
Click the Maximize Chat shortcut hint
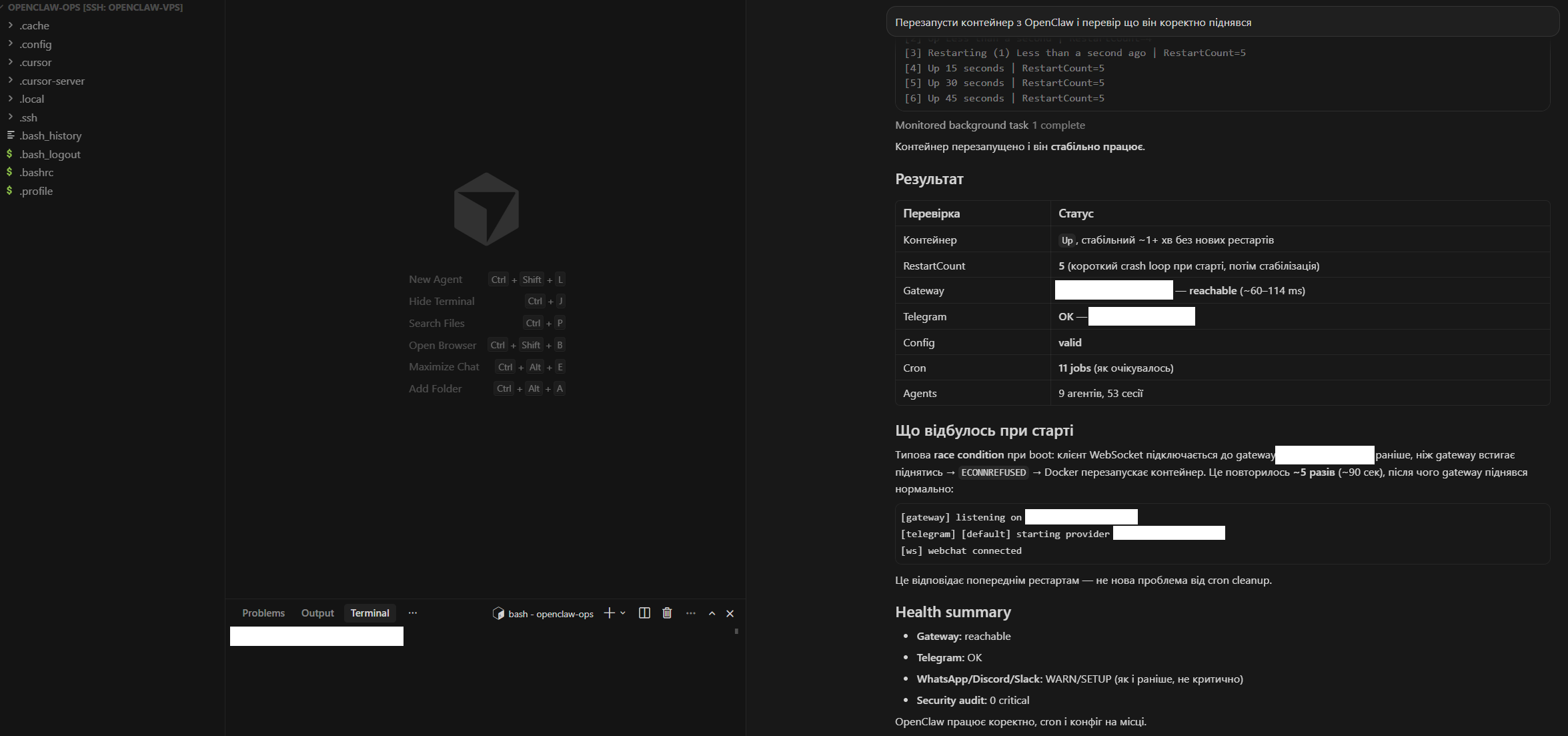(x=487, y=367)
